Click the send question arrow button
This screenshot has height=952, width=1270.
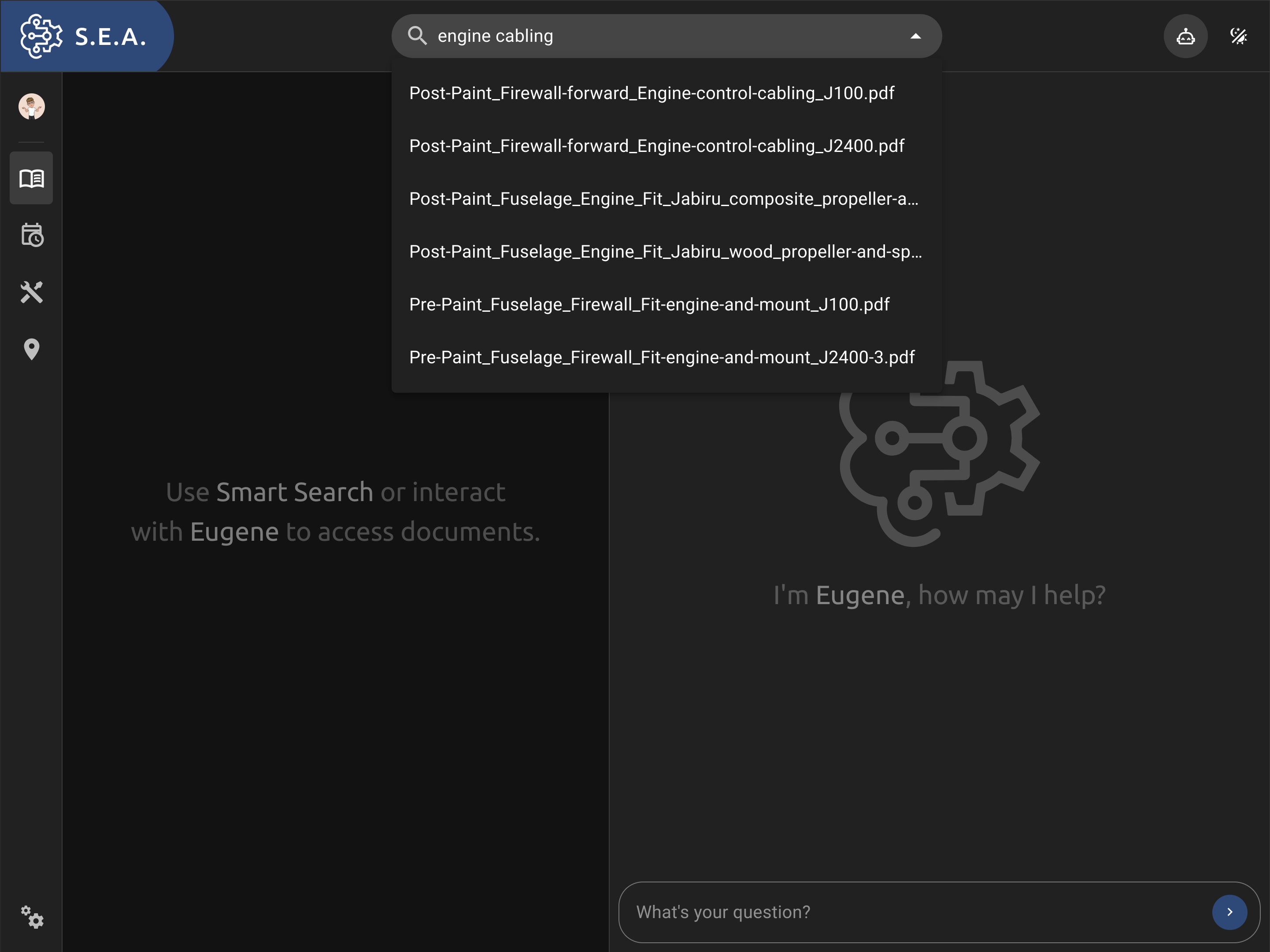coord(1229,912)
